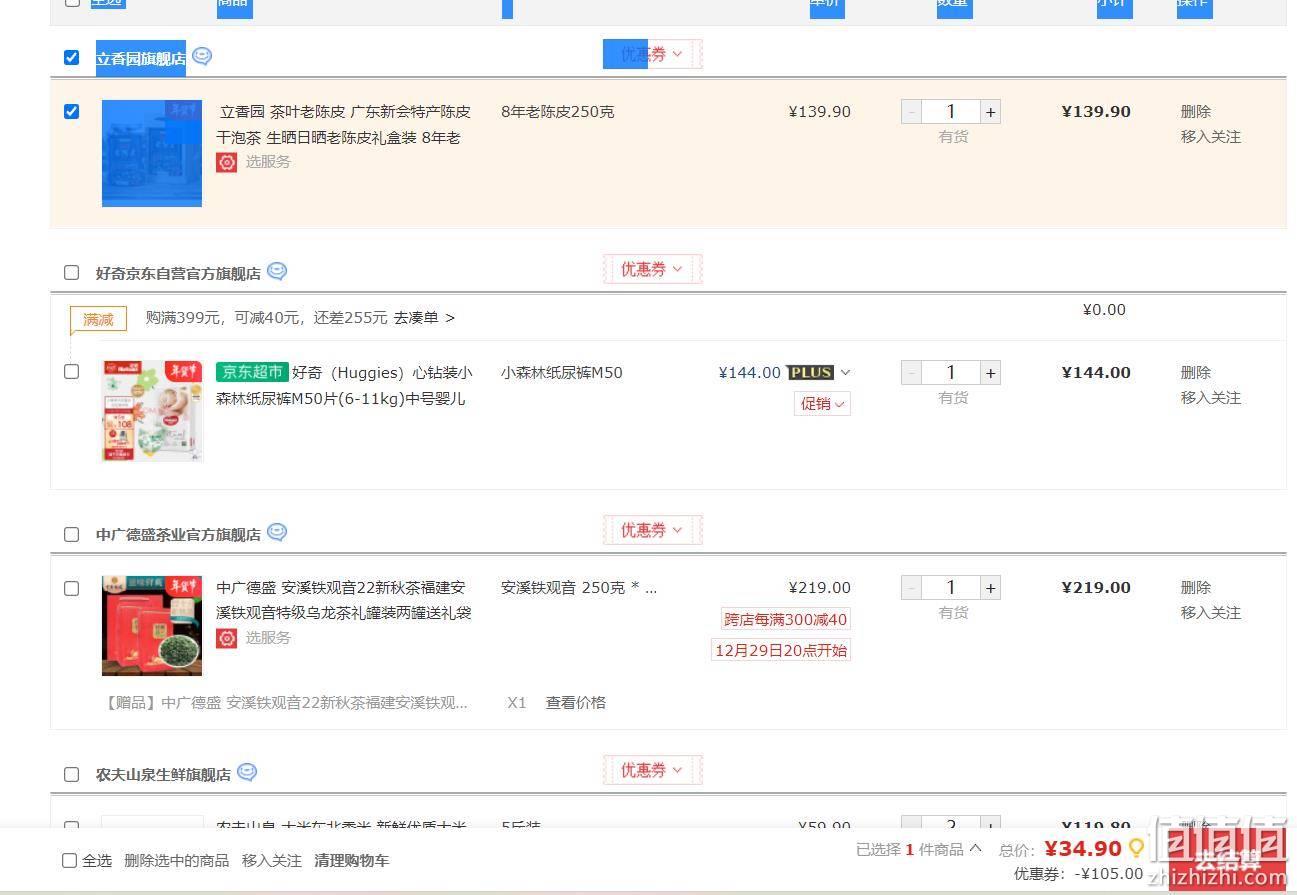Increase quantity of 中广德盛 铁观音
Viewport: 1297px width, 895px height.
click(990, 588)
